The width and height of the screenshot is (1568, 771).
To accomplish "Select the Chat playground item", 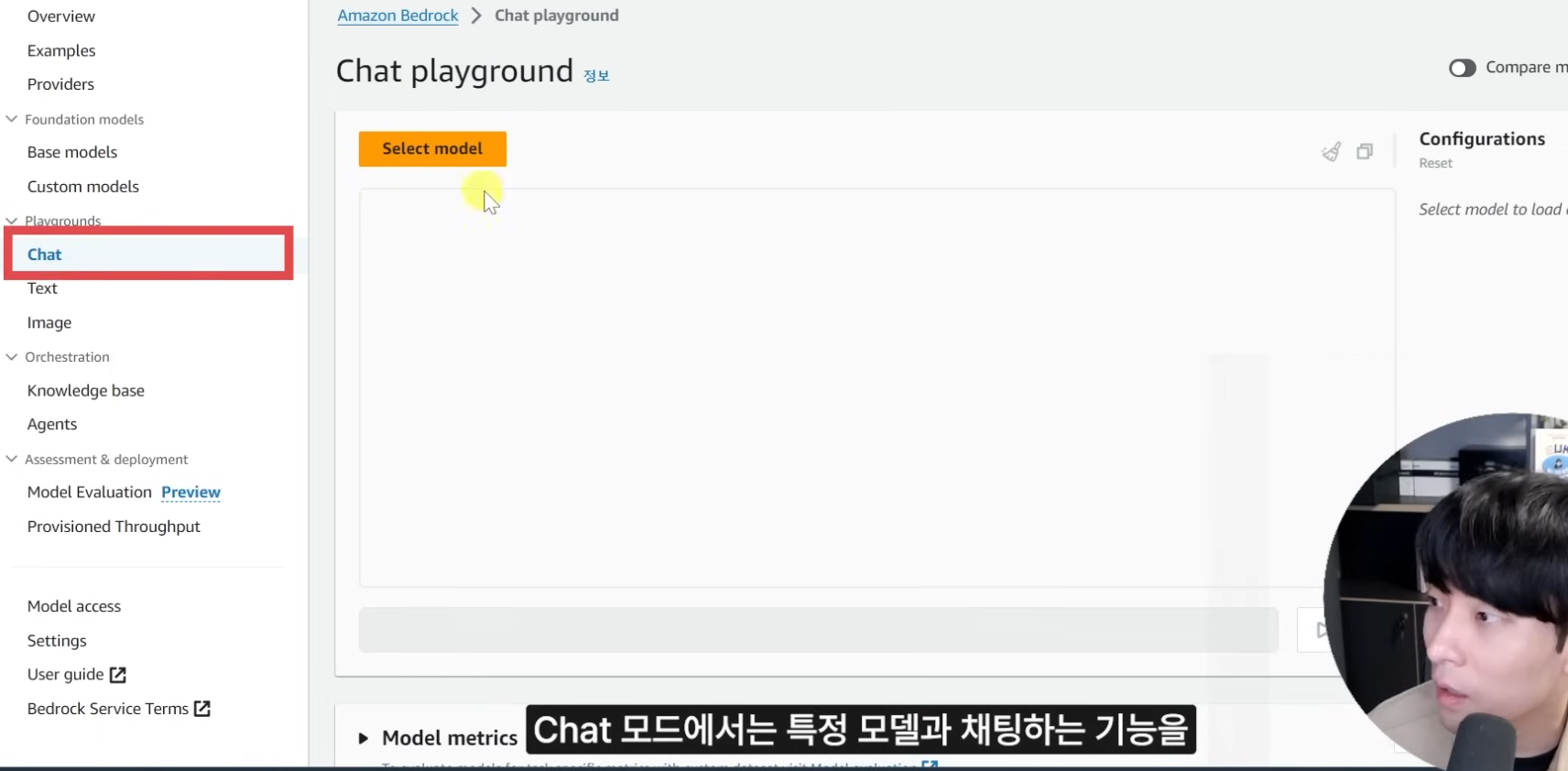I will pos(44,255).
